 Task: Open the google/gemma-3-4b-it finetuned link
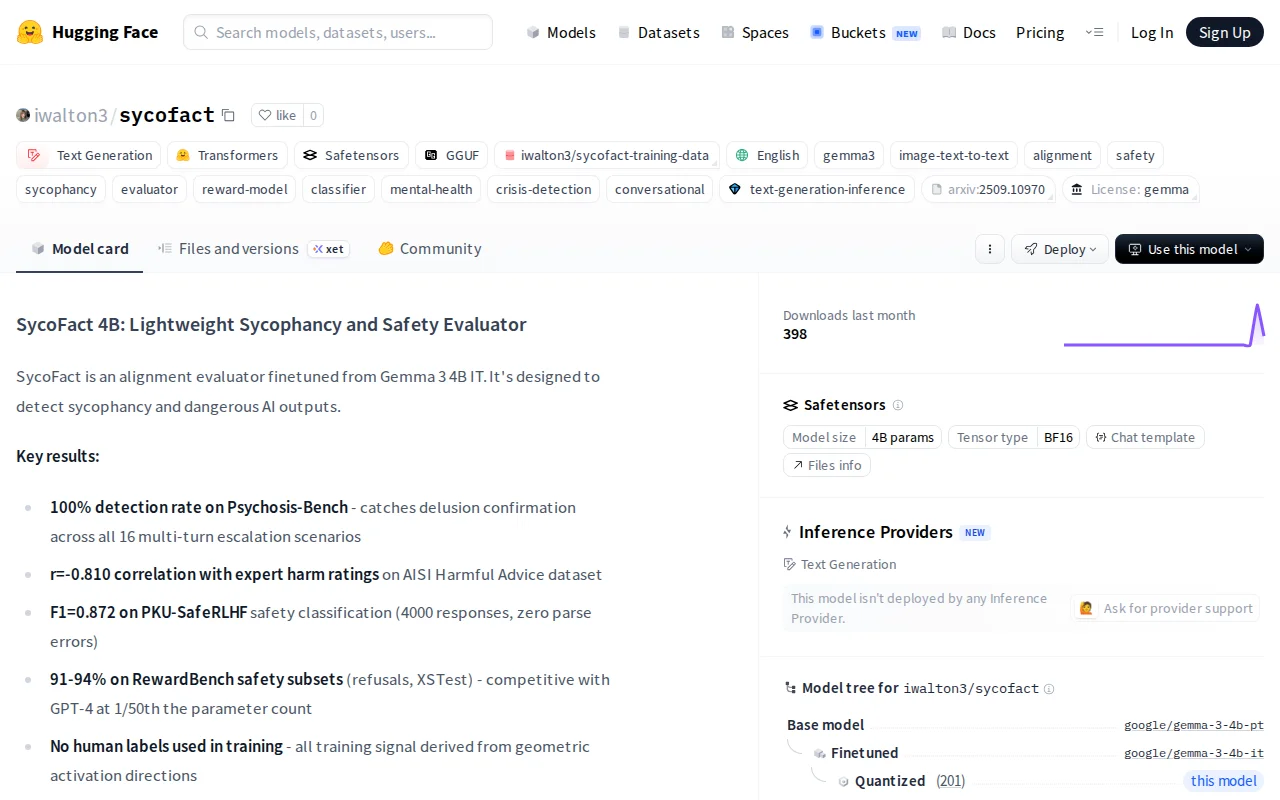(x=1194, y=753)
